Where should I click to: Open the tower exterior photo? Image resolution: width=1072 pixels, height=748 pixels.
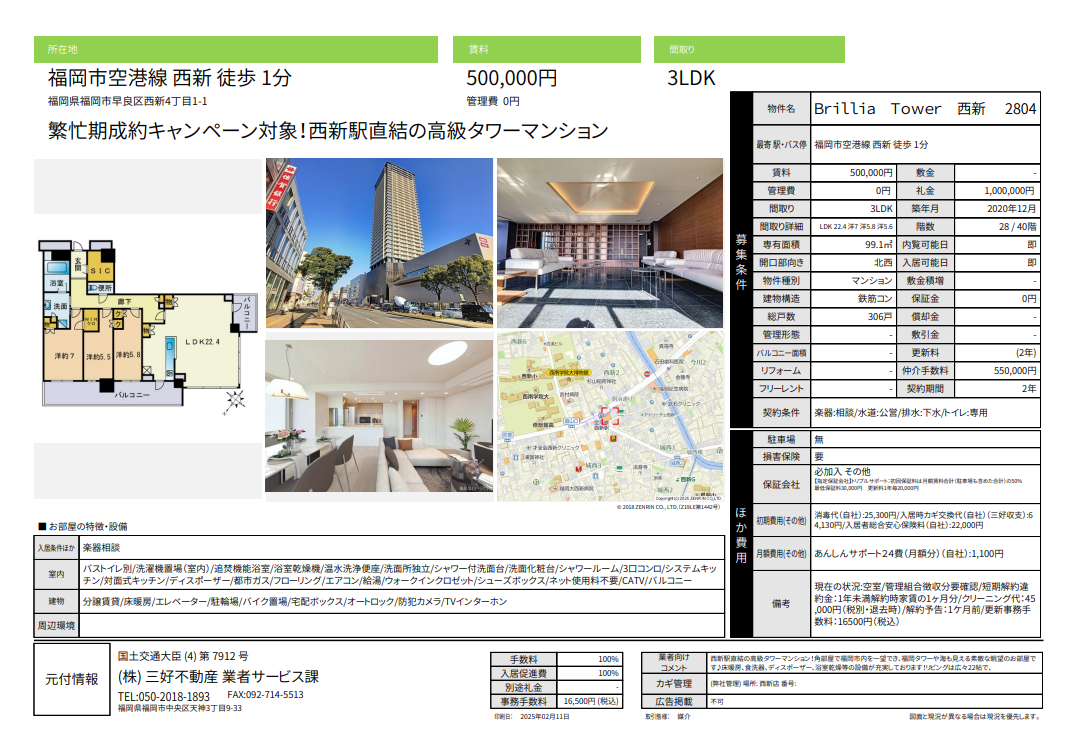pos(379,243)
